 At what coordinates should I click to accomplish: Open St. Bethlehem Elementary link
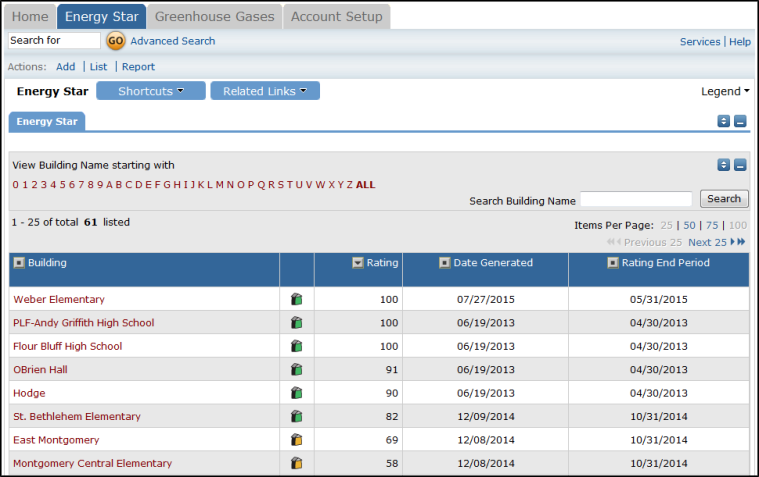coord(77,416)
